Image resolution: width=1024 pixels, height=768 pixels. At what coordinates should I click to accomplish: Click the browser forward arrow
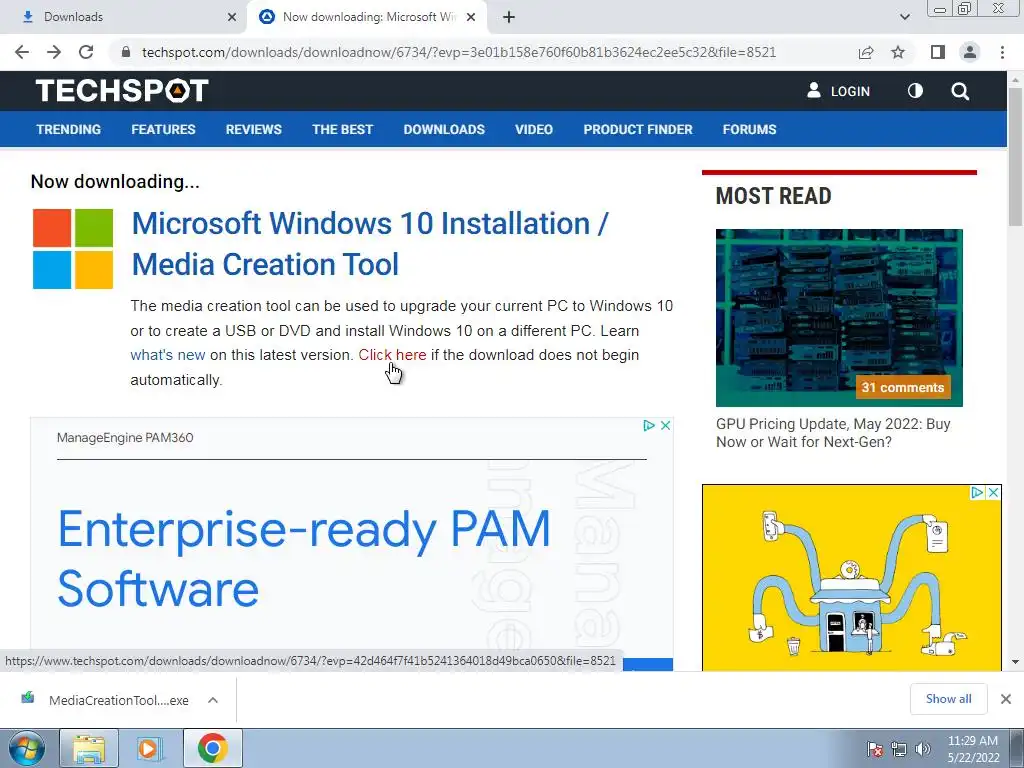[54, 52]
